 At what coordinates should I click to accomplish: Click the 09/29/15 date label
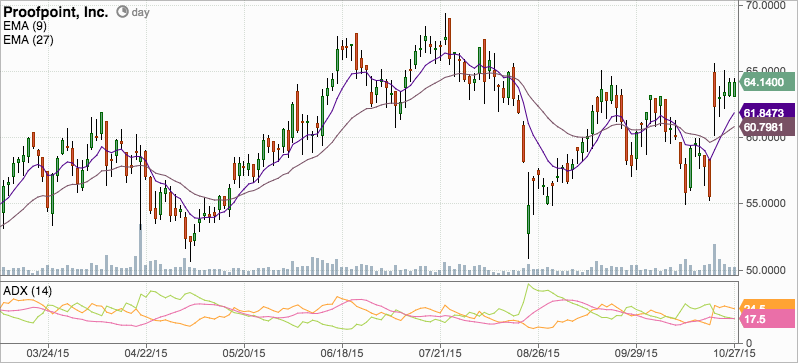pyautogui.click(x=637, y=352)
